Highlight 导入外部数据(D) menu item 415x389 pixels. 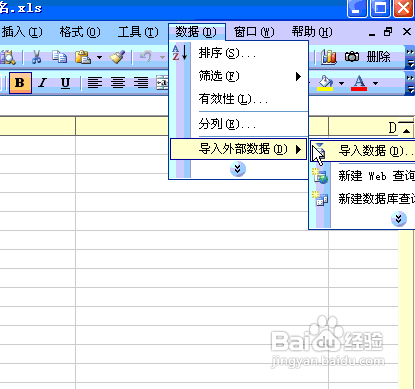pos(238,149)
